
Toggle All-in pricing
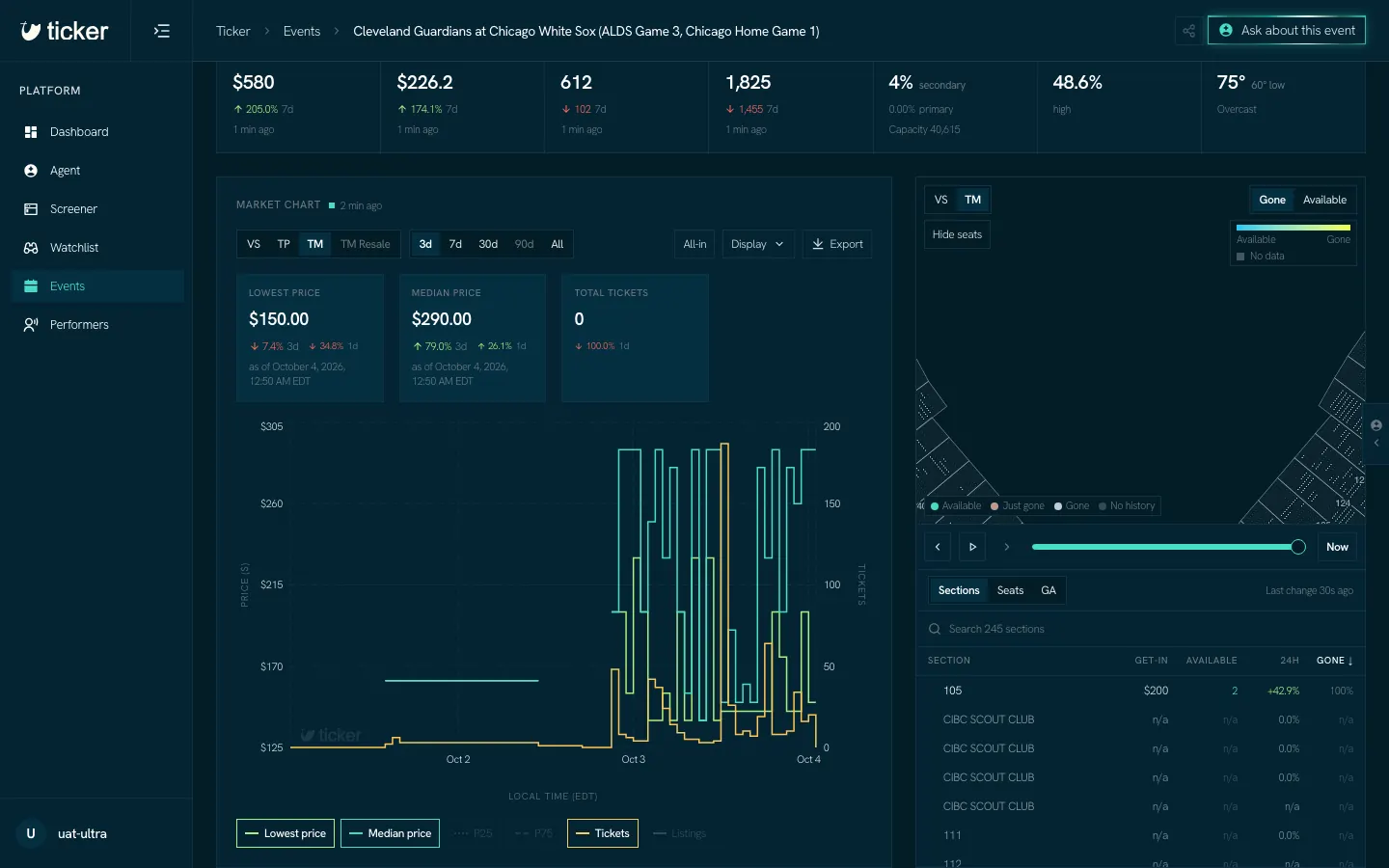[x=694, y=244]
